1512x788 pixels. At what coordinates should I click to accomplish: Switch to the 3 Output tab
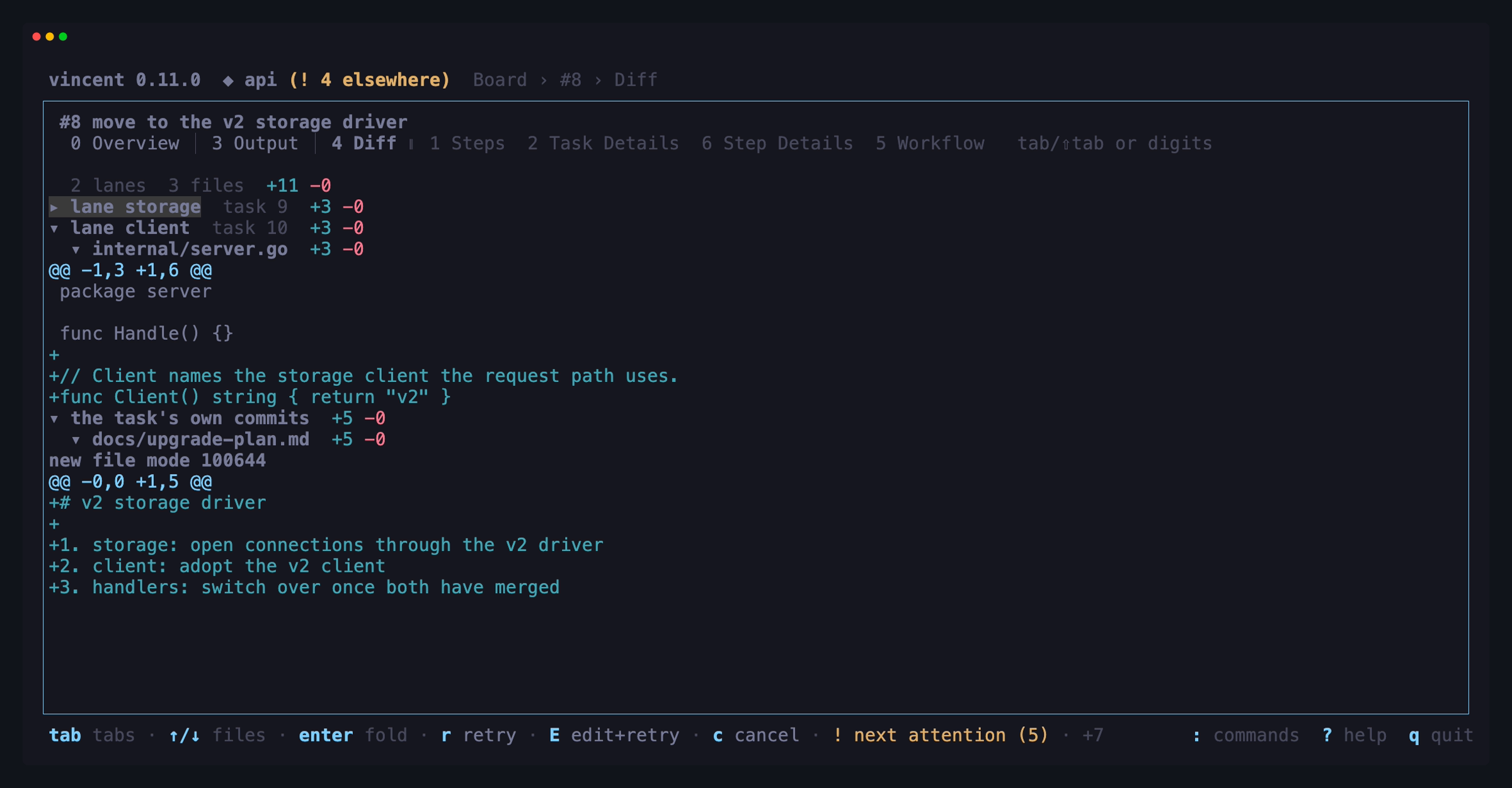tap(255, 144)
